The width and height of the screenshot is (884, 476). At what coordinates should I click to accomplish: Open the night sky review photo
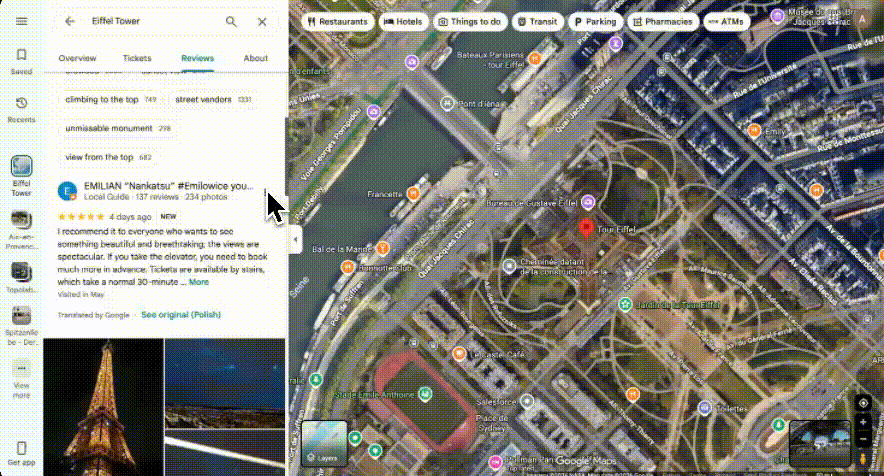pyautogui.click(x=225, y=384)
